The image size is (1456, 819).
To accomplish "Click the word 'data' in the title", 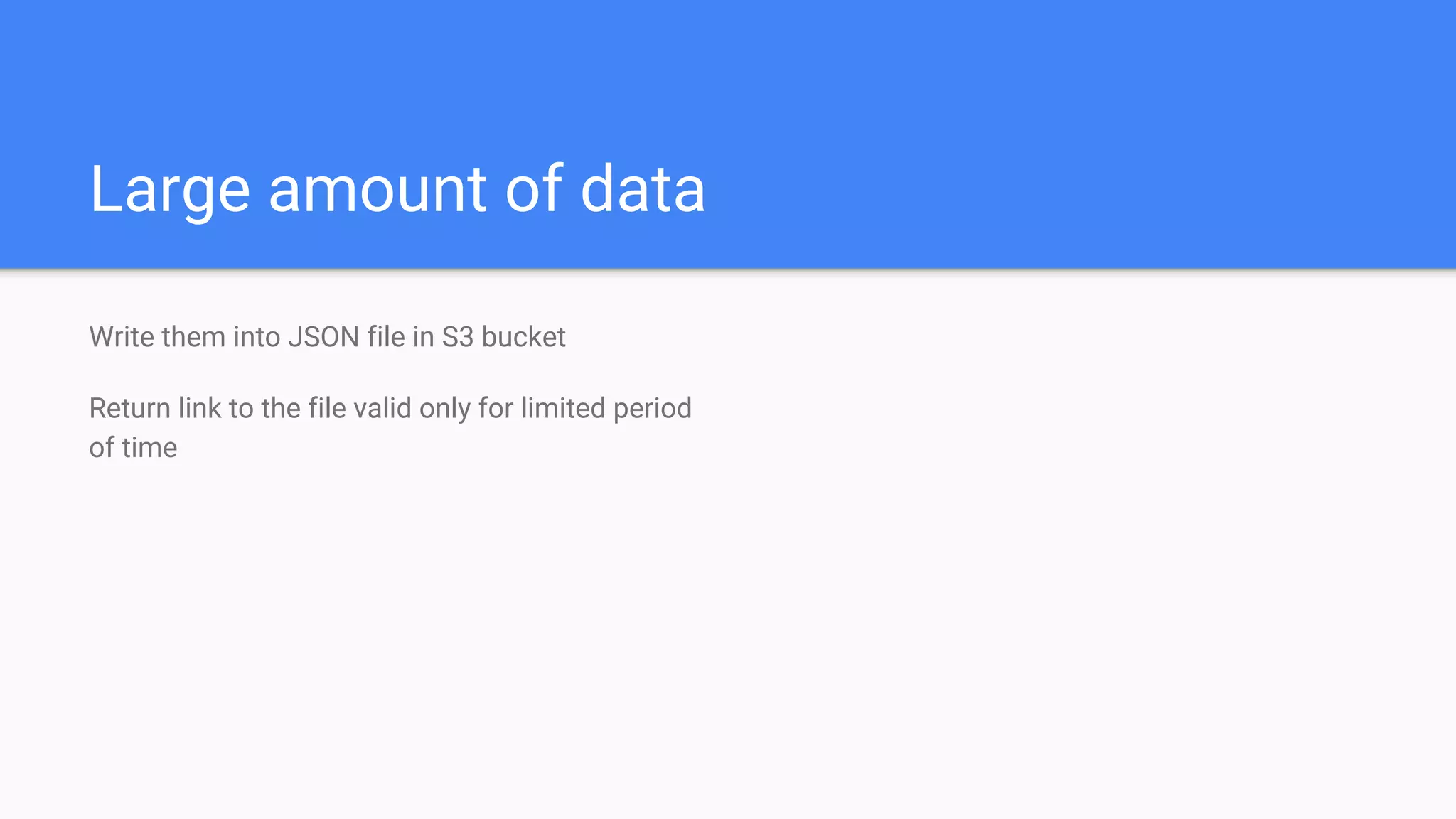I will [x=642, y=189].
